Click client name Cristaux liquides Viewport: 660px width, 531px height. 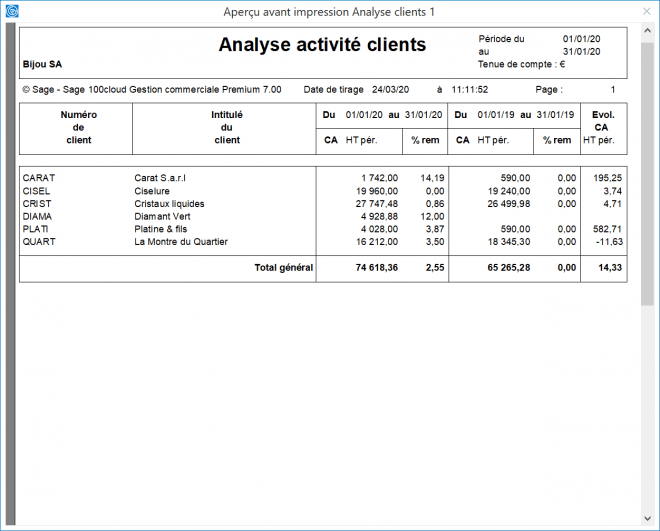coord(169,204)
